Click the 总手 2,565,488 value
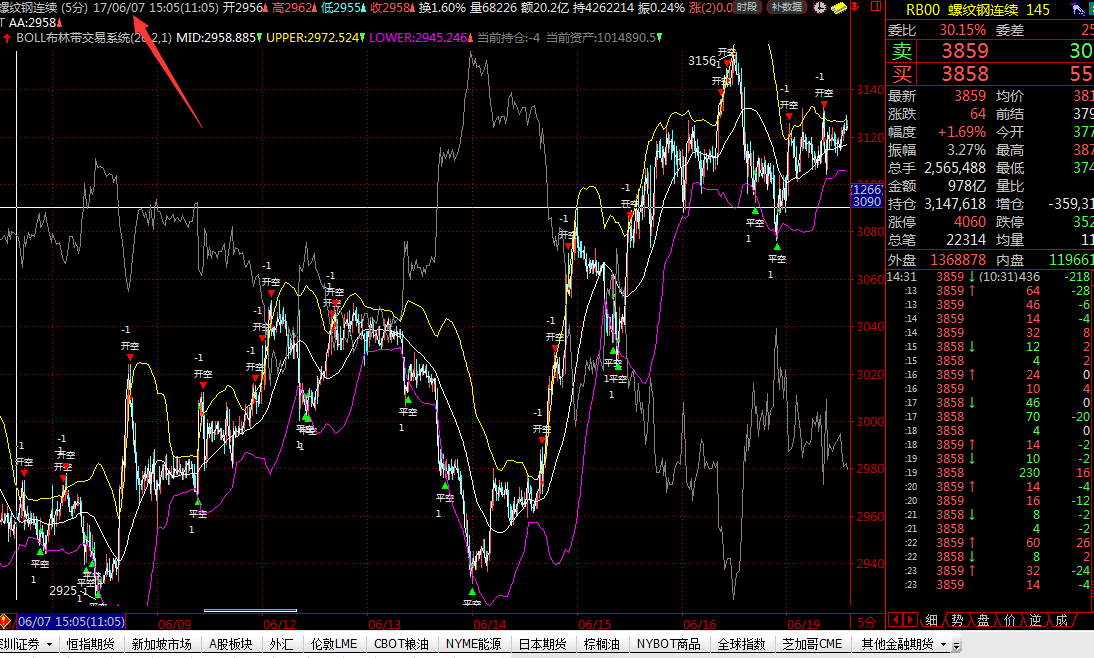This screenshot has width=1094, height=658. [954, 168]
